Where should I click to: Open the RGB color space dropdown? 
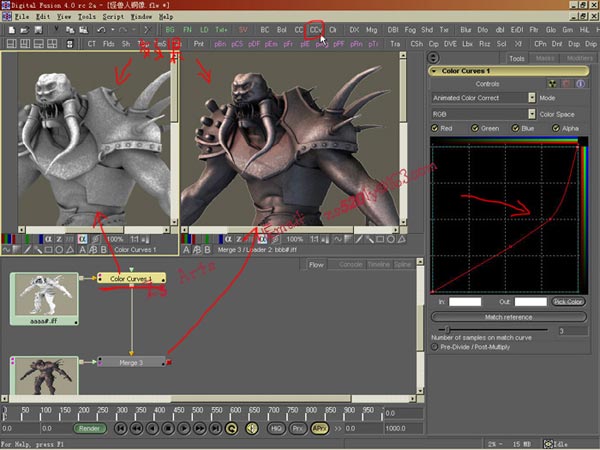click(x=532, y=114)
